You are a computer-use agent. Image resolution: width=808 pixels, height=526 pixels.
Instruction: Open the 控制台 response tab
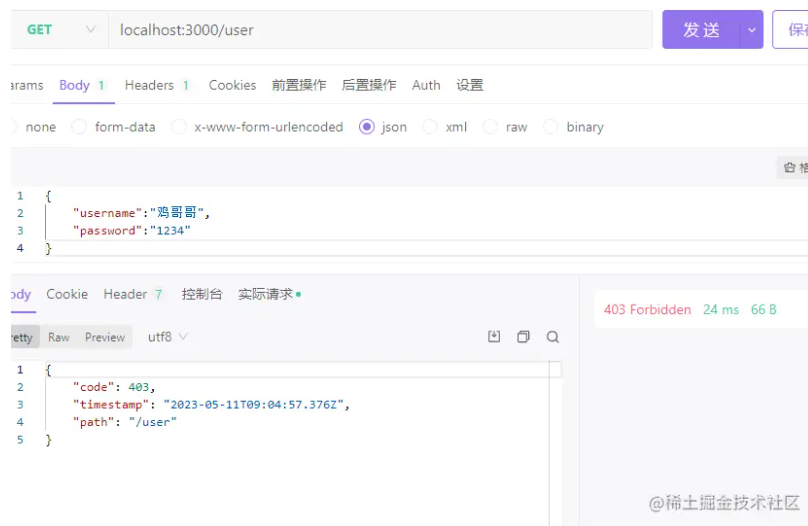(202, 294)
